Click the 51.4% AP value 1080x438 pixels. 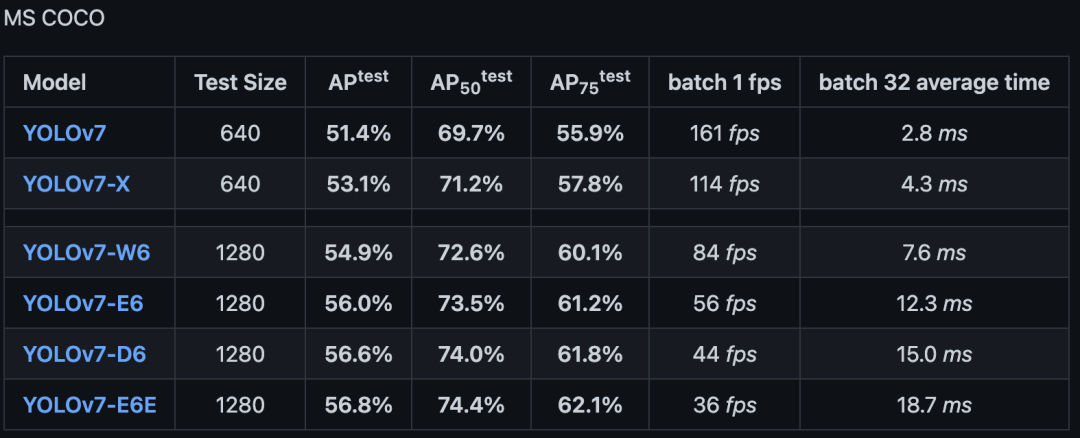[358, 134]
